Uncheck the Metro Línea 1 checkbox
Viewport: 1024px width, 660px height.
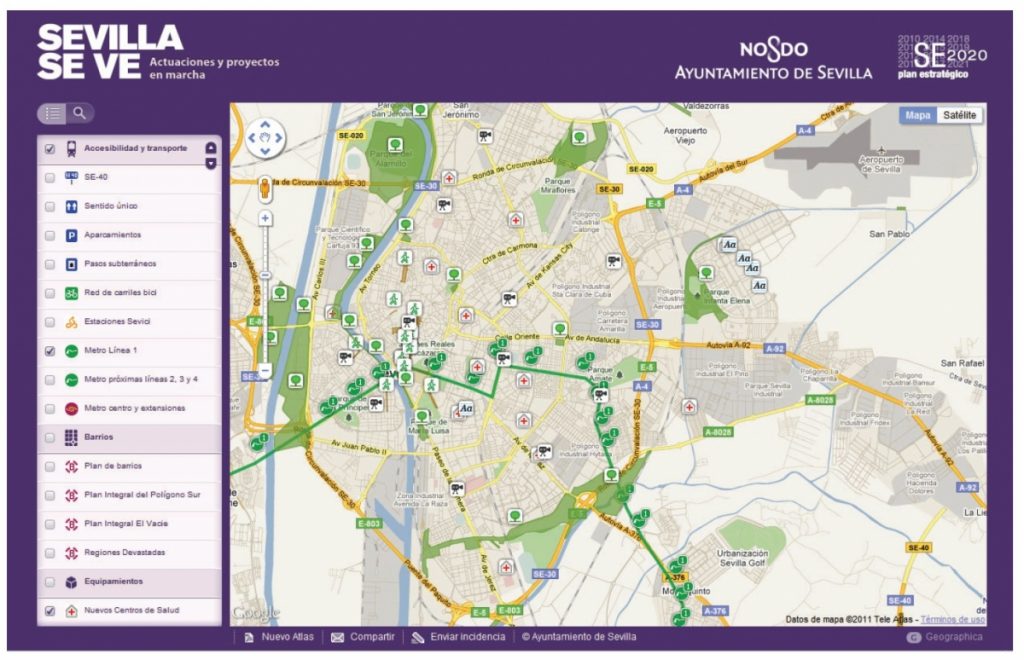(50, 351)
